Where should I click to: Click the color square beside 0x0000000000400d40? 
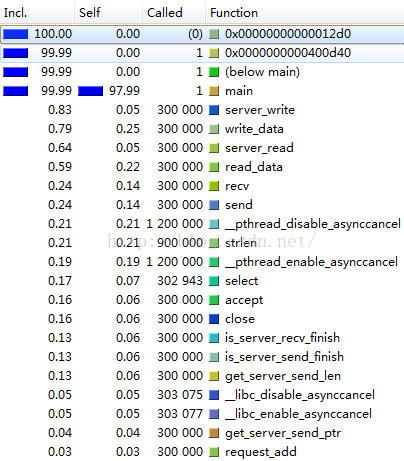214,53
